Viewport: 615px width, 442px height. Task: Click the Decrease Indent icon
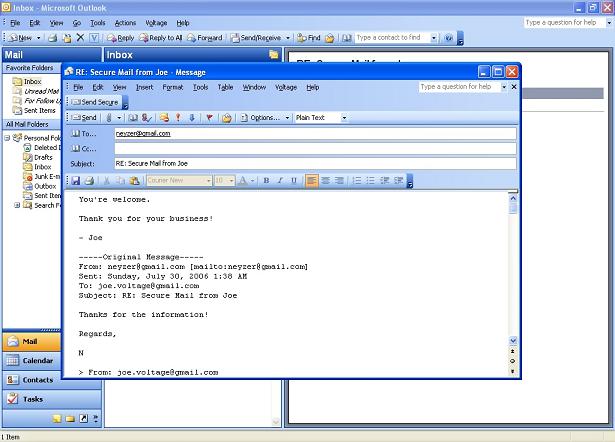[x=384, y=180]
